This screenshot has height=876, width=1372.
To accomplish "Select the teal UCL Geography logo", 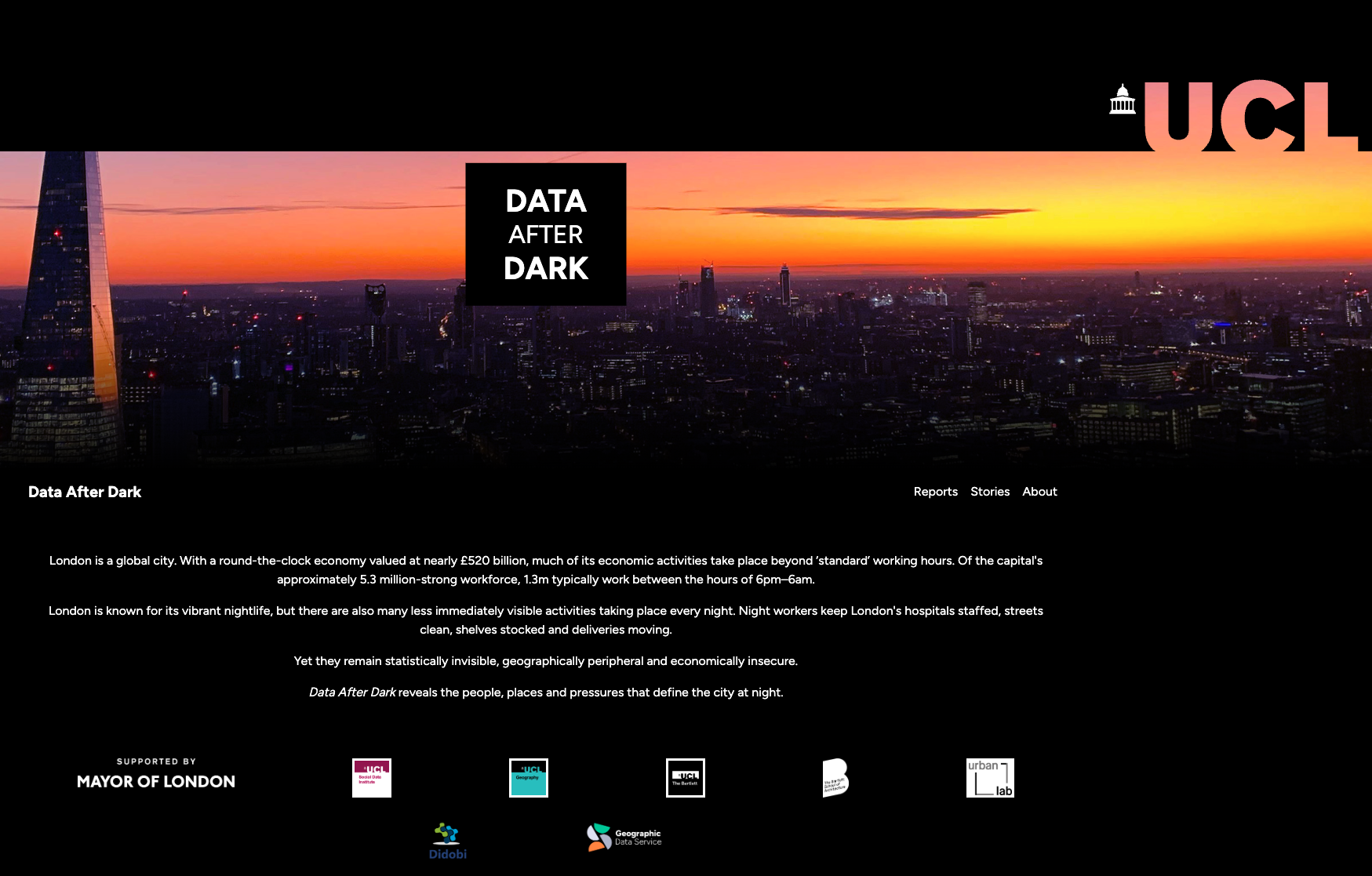I will coord(529,778).
